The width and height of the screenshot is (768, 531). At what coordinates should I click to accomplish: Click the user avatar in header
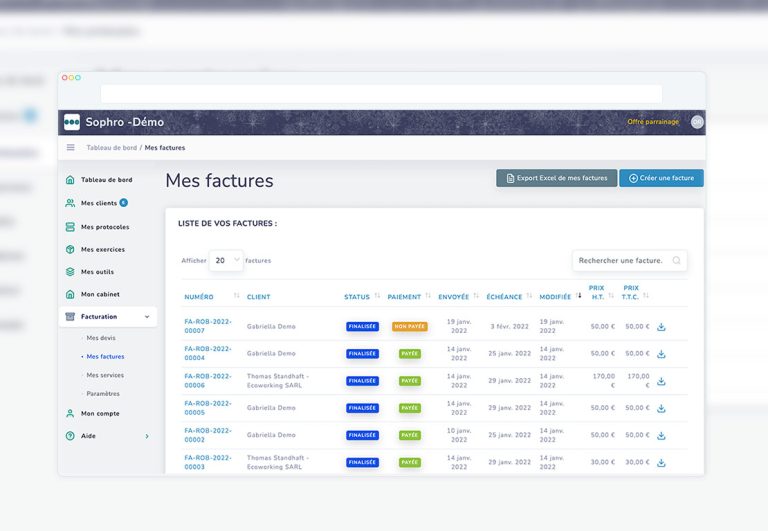tap(697, 122)
